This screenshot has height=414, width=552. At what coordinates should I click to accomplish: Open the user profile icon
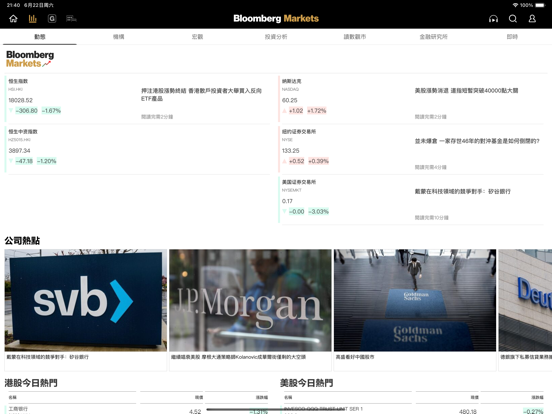(532, 19)
